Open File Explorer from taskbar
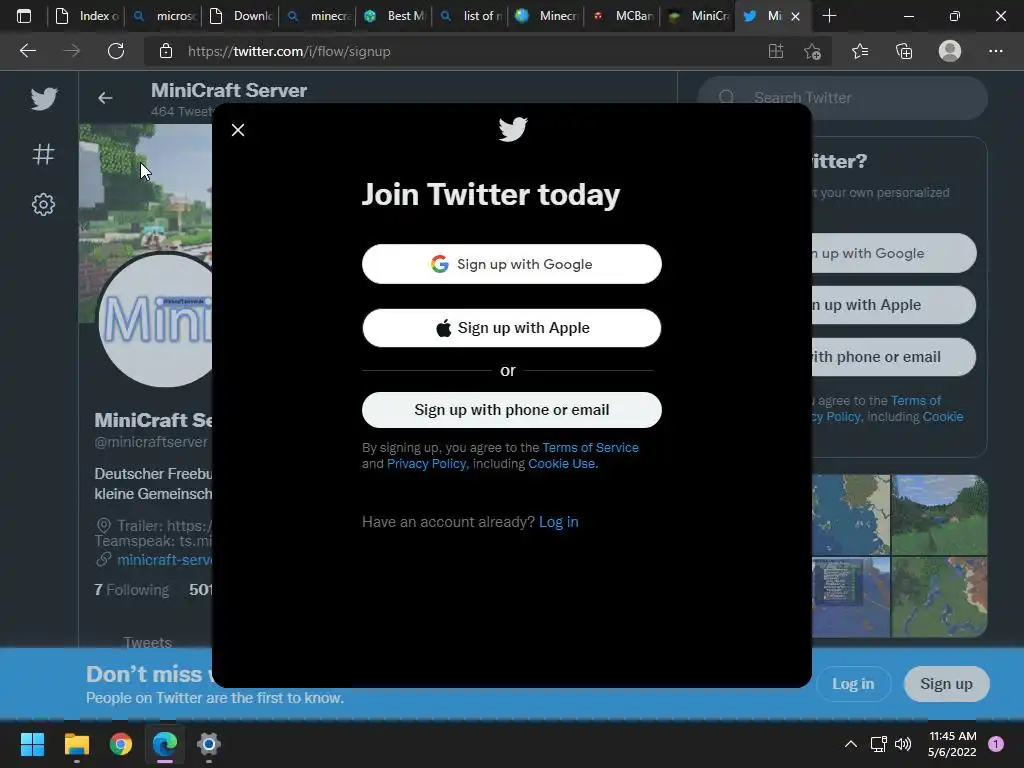The image size is (1024, 768). point(76,744)
